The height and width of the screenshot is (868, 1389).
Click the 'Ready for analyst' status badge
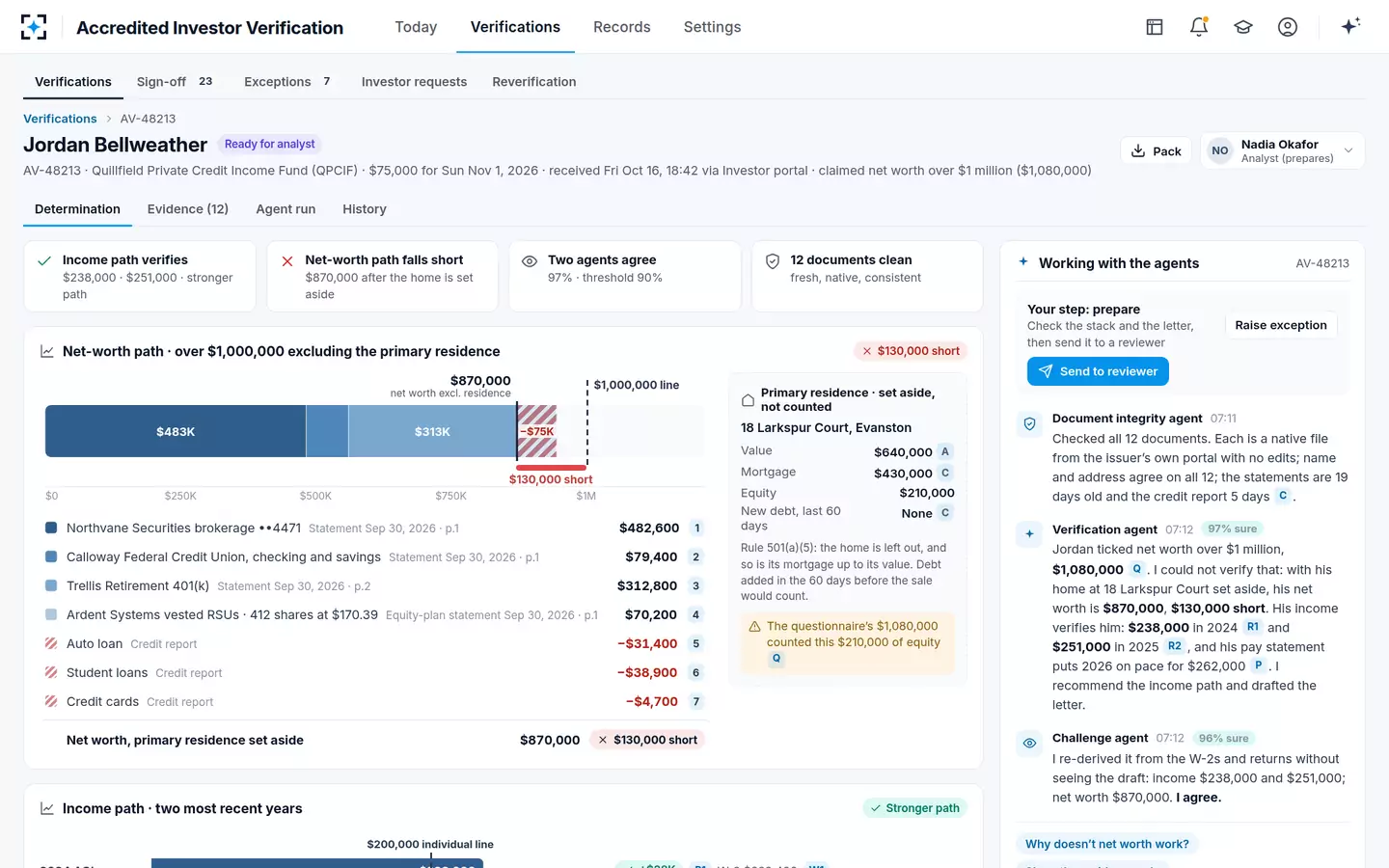[x=270, y=145]
